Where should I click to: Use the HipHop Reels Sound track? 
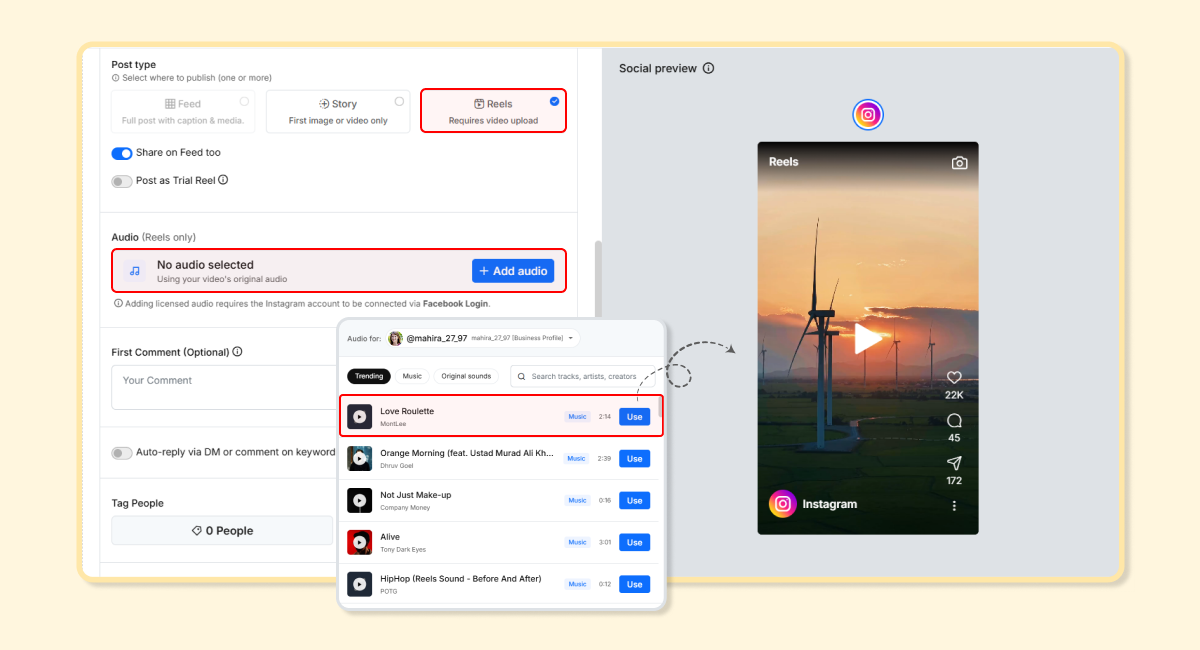(634, 584)
